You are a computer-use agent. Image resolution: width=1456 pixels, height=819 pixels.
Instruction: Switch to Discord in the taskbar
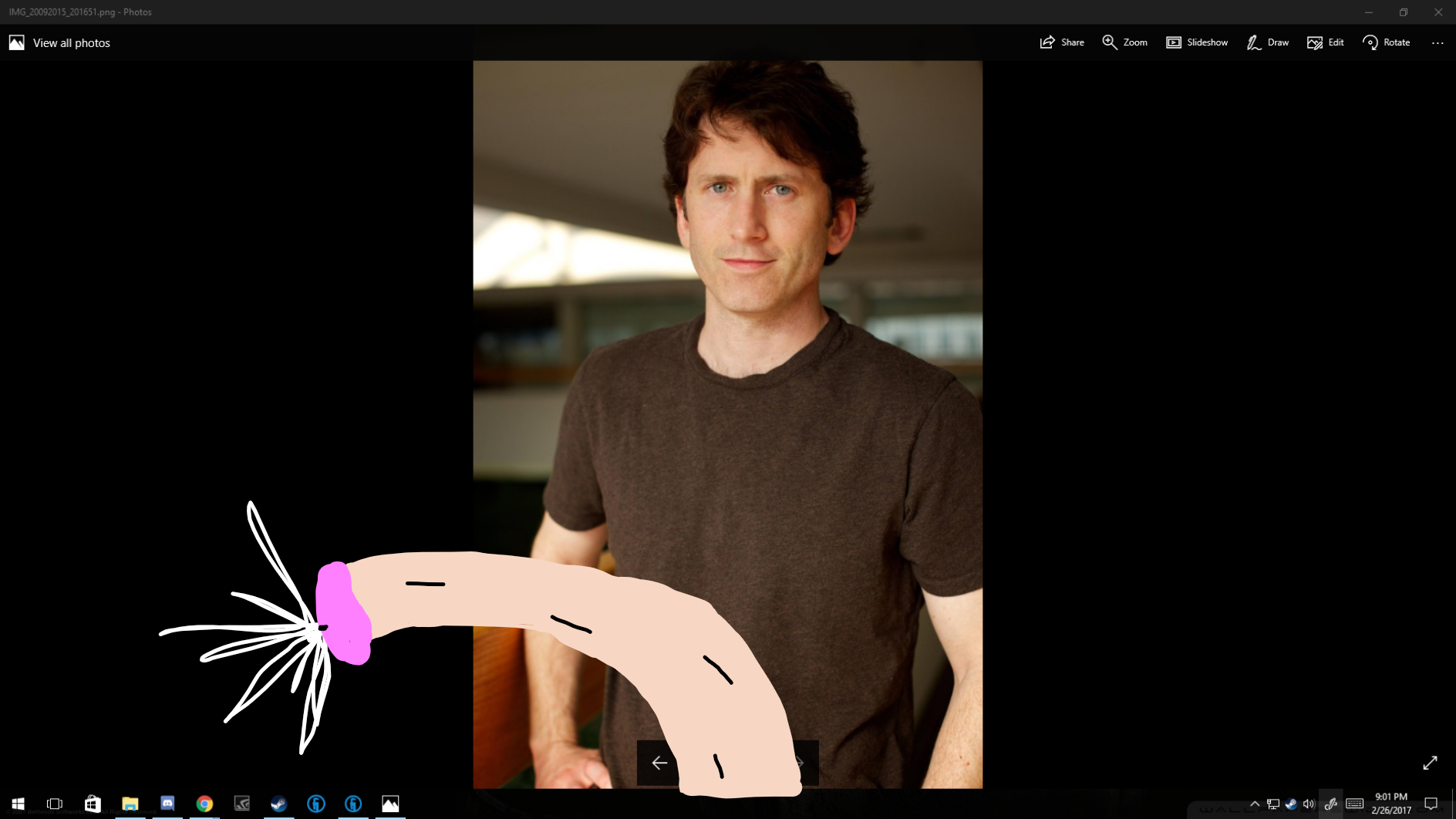[167, 804]
